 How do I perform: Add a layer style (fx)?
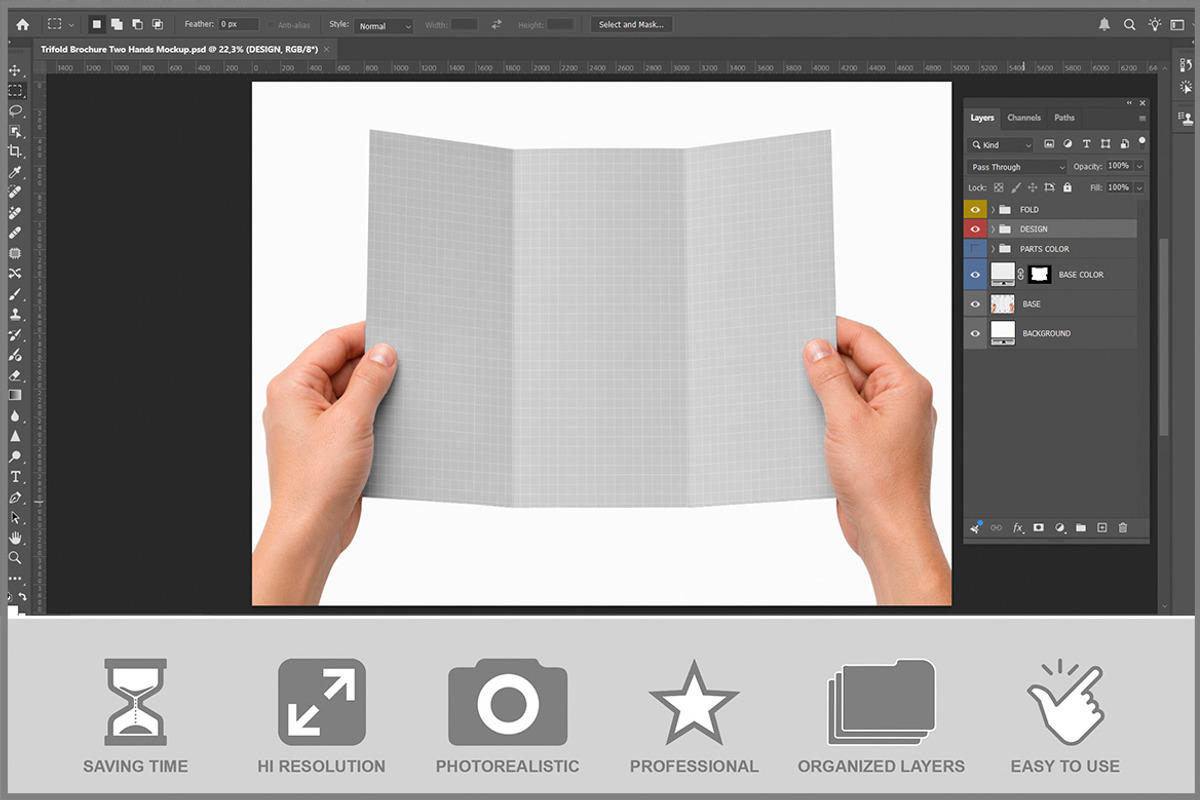[x=1018, y=527]
